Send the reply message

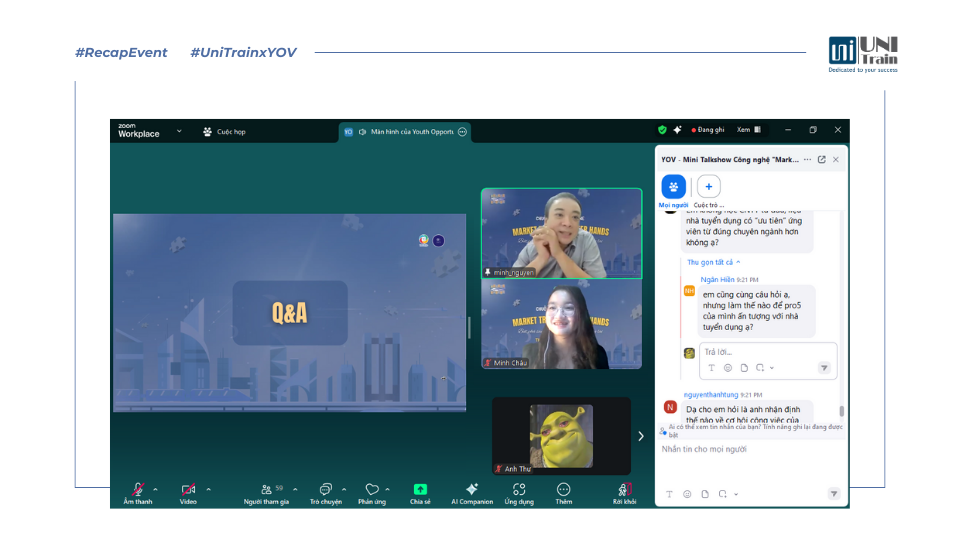824,368
